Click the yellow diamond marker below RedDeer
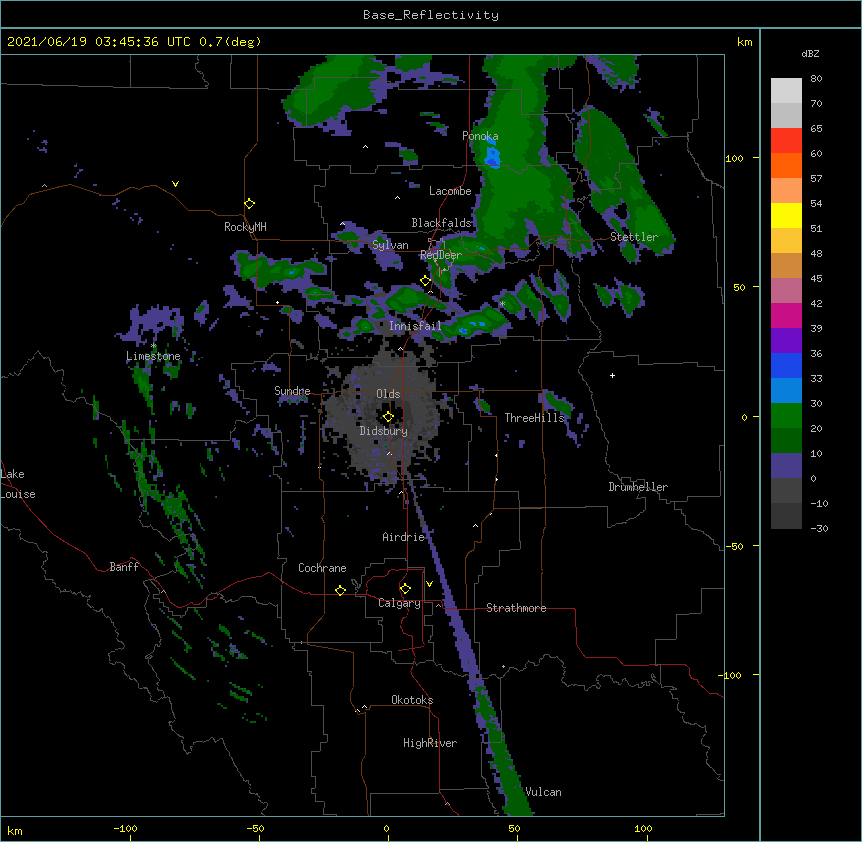The image size is (862, 842). pos(425,281)
